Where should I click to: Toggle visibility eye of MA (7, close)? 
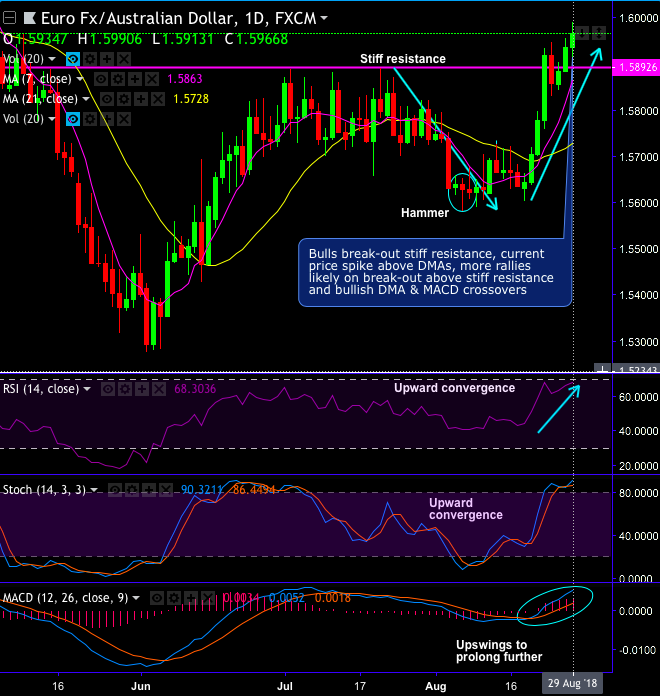[x=101, y=79]
